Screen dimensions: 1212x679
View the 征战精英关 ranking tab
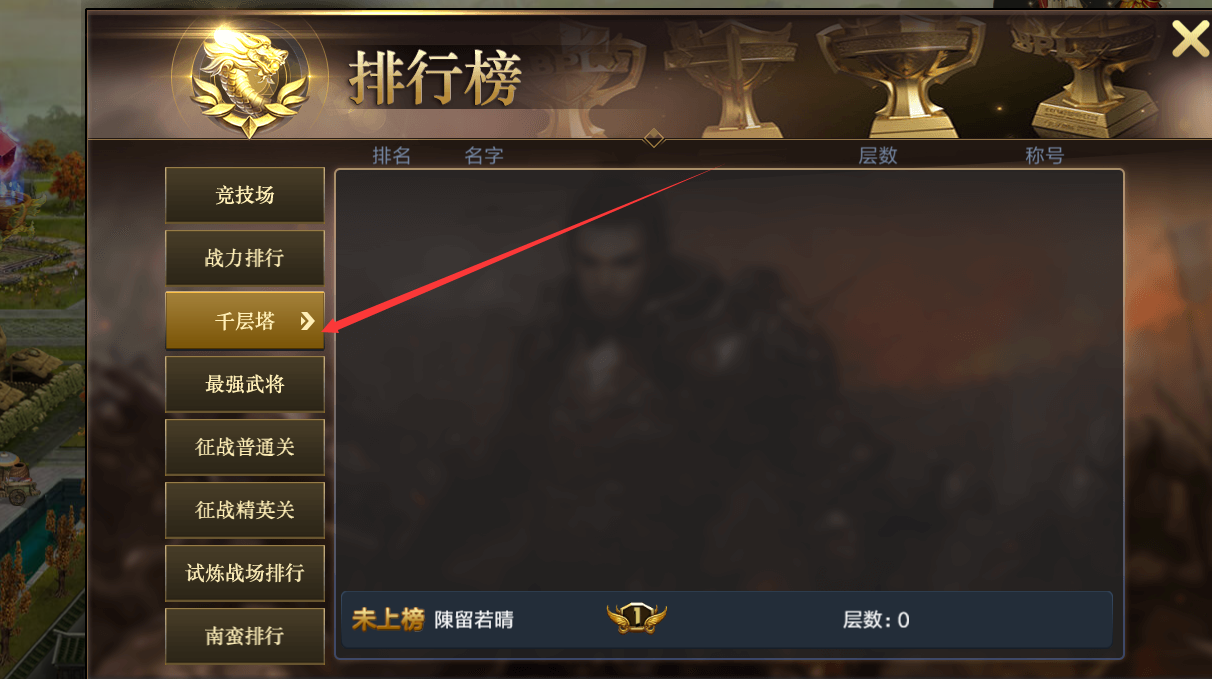pos(245,510)
